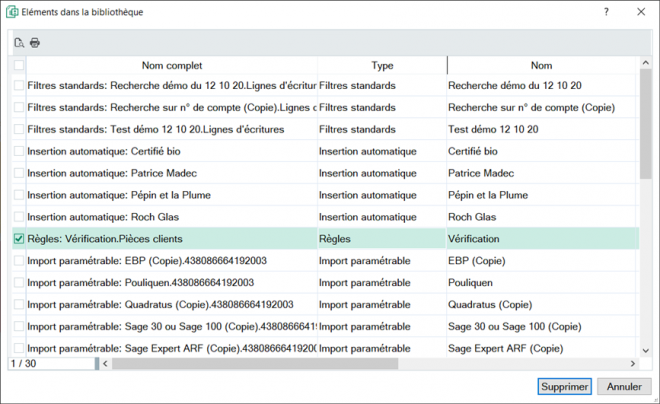The width and height of the screenshot is (660, 404).
Task: Toggle the select-all checkbox in header
Action: click(x=19, y=65)
